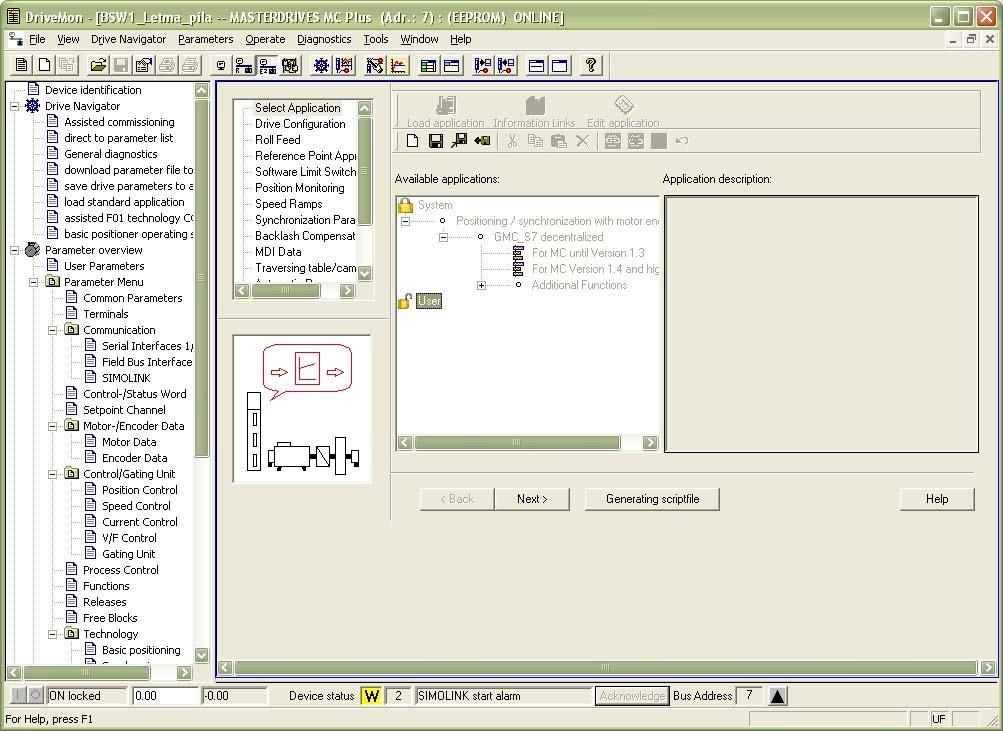Select Free Blocks in the tree
1003x731 pixels.
(x=110, y=618)
